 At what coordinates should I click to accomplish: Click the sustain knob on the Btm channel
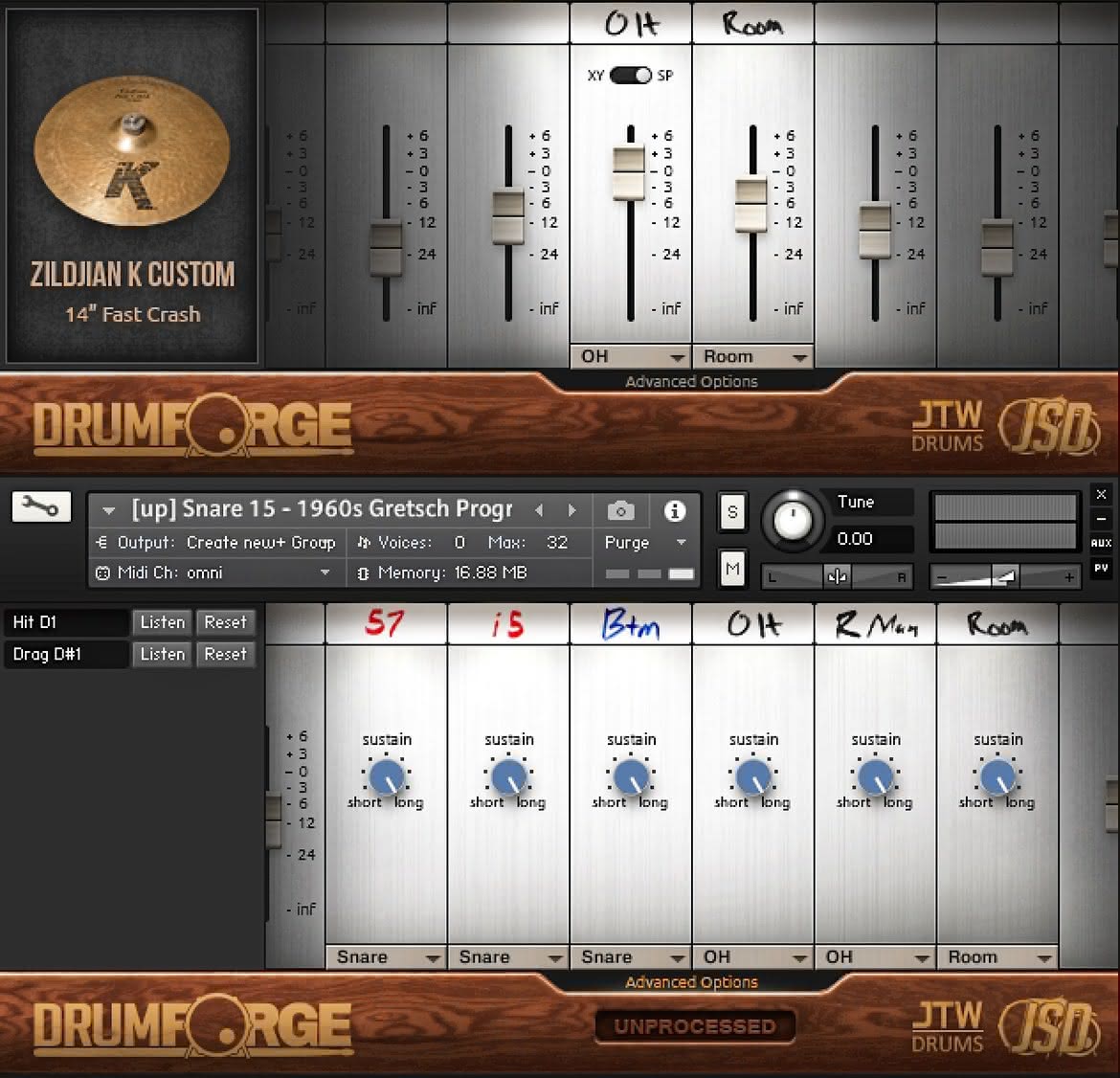(631, 777)
